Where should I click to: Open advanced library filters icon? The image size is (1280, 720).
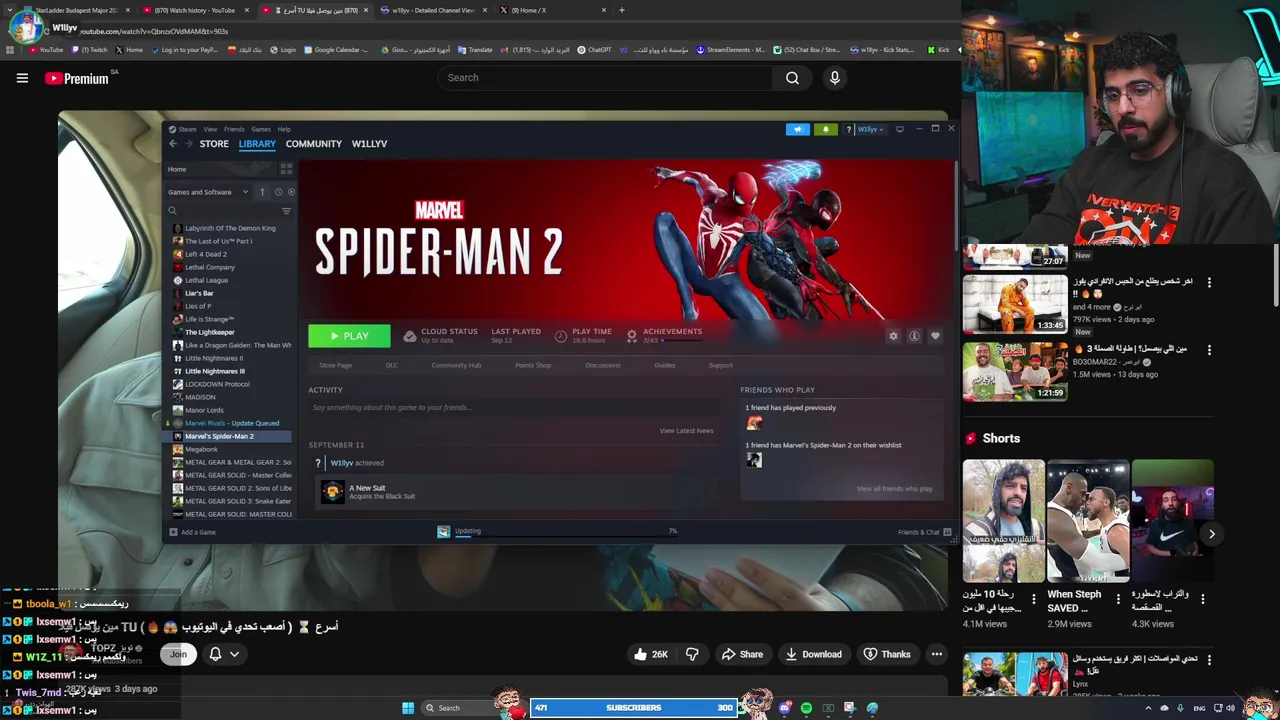click(286, 211)
